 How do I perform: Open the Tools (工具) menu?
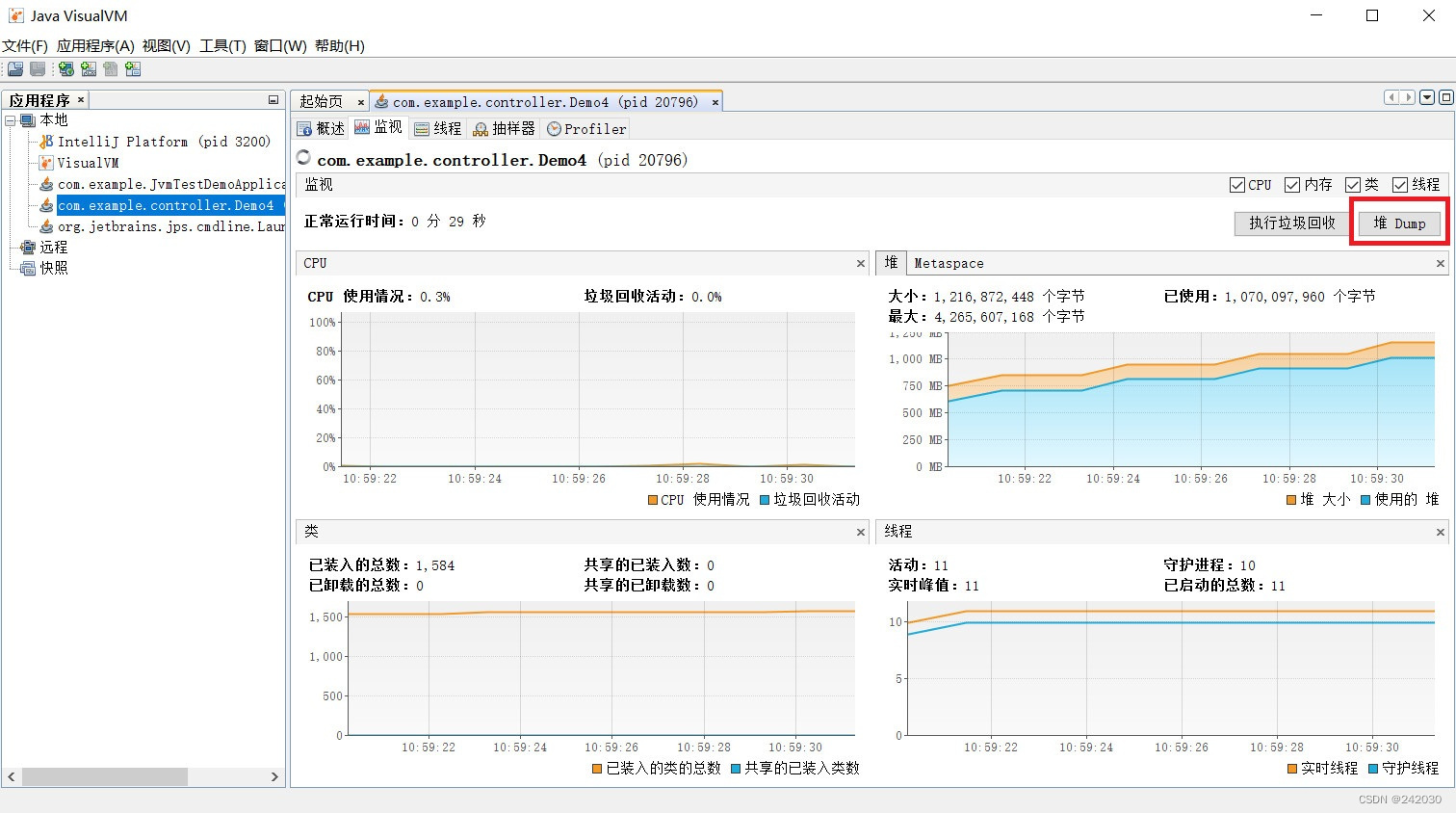click(x=222, y=46)
